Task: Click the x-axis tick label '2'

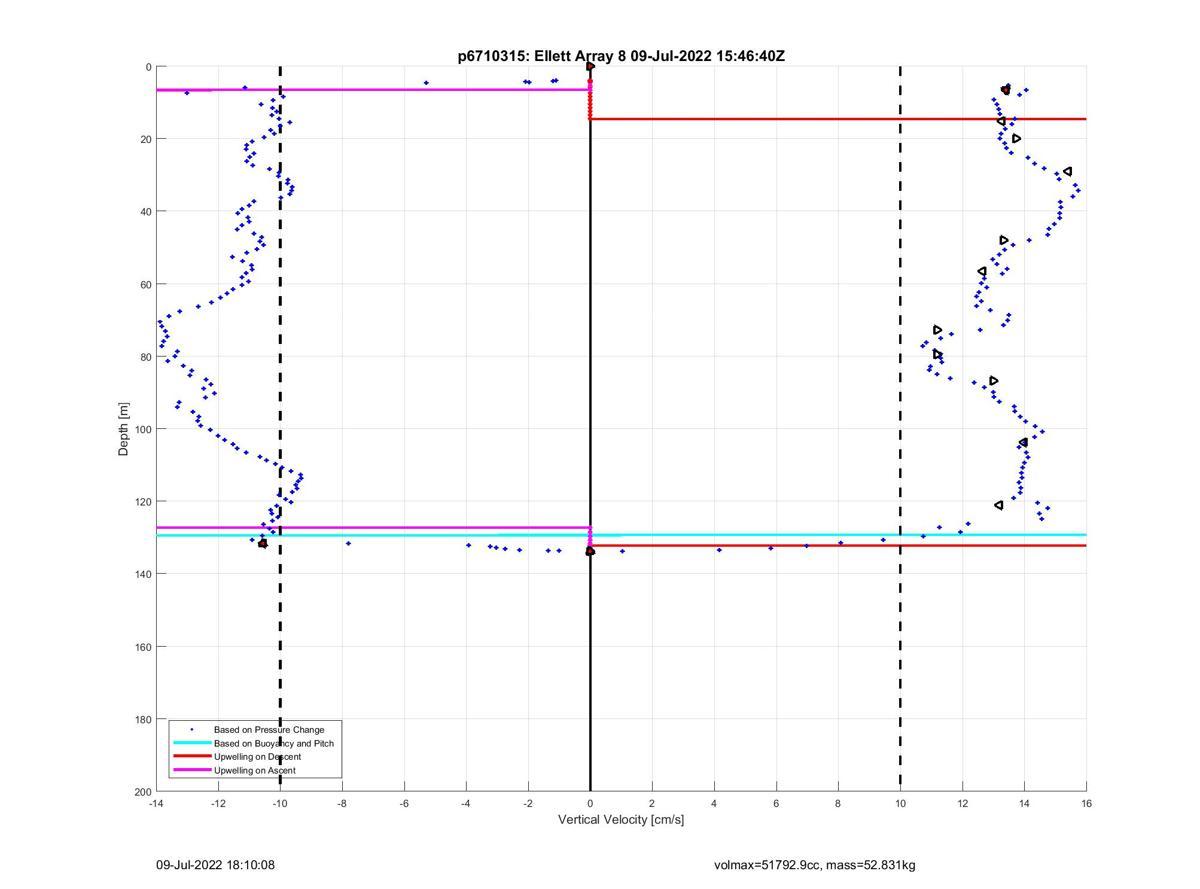Action: [652, 803]
